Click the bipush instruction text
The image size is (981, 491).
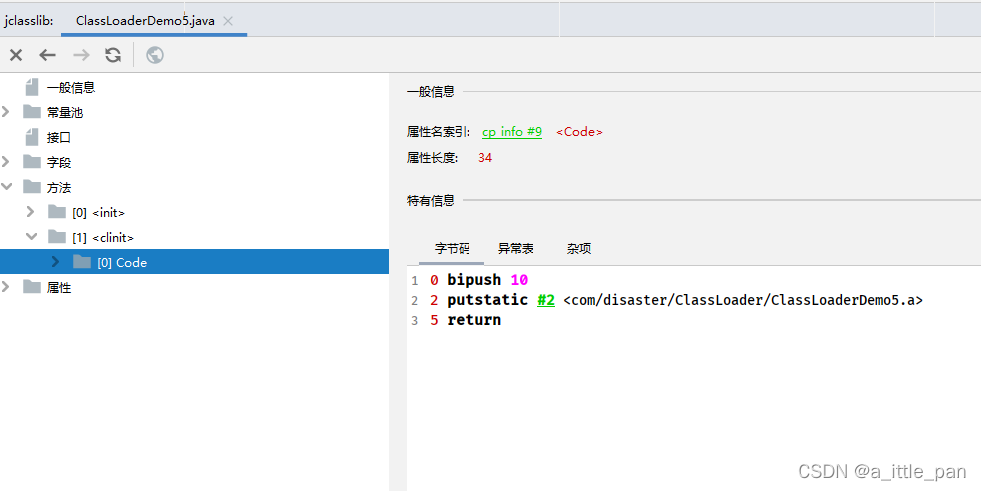click(474, 280)
